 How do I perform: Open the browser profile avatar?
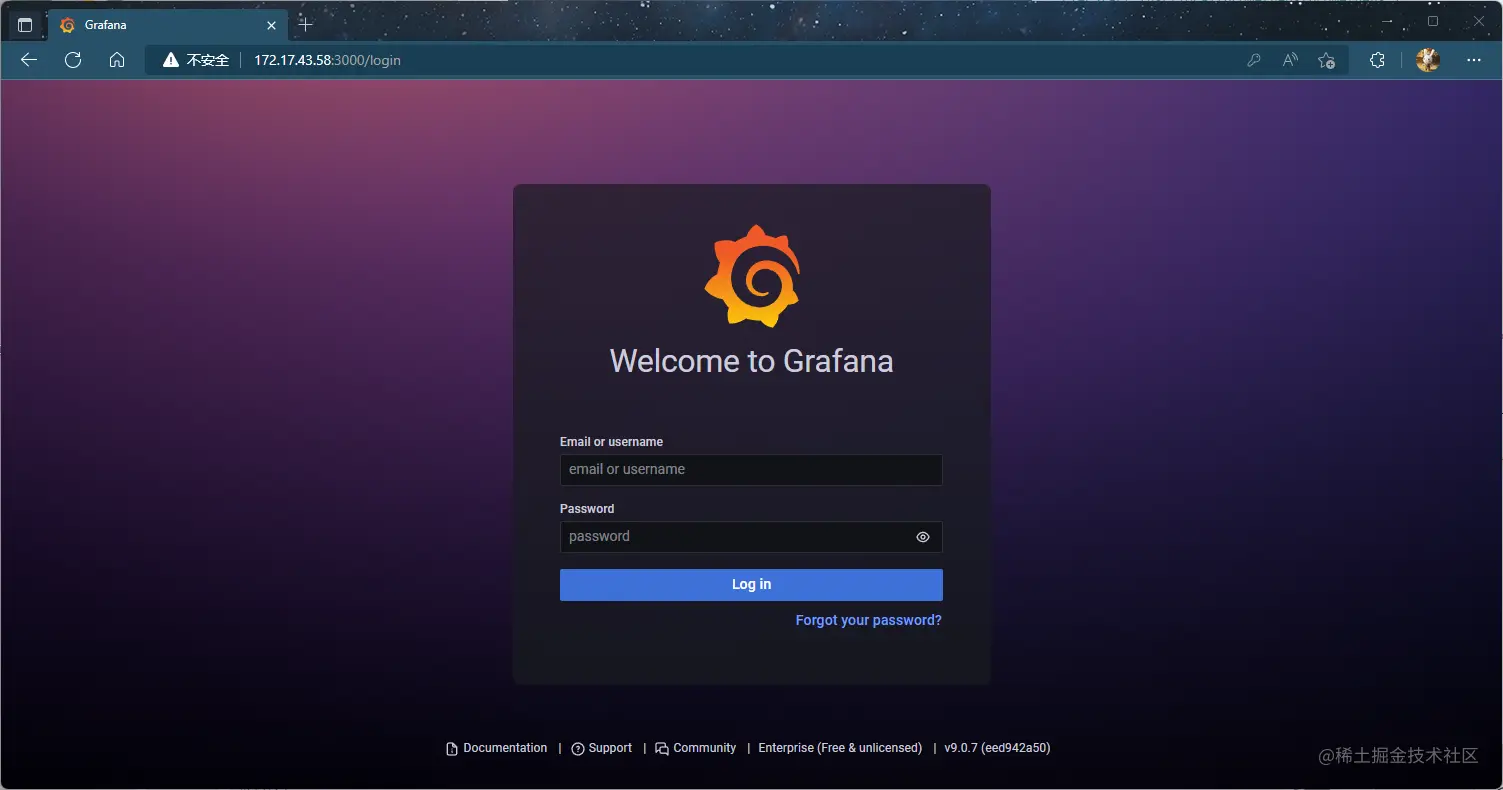[1428, 60]
